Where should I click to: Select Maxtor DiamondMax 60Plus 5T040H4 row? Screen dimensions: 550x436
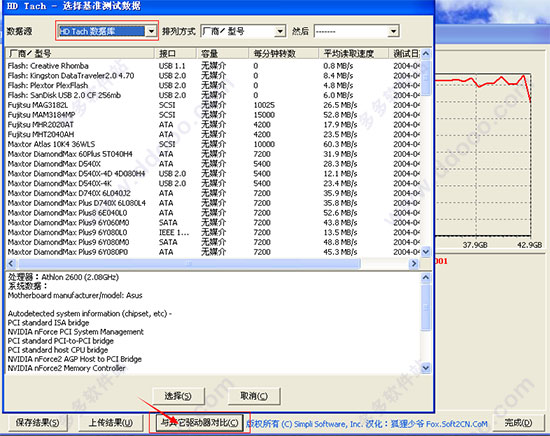pos(213,154)
